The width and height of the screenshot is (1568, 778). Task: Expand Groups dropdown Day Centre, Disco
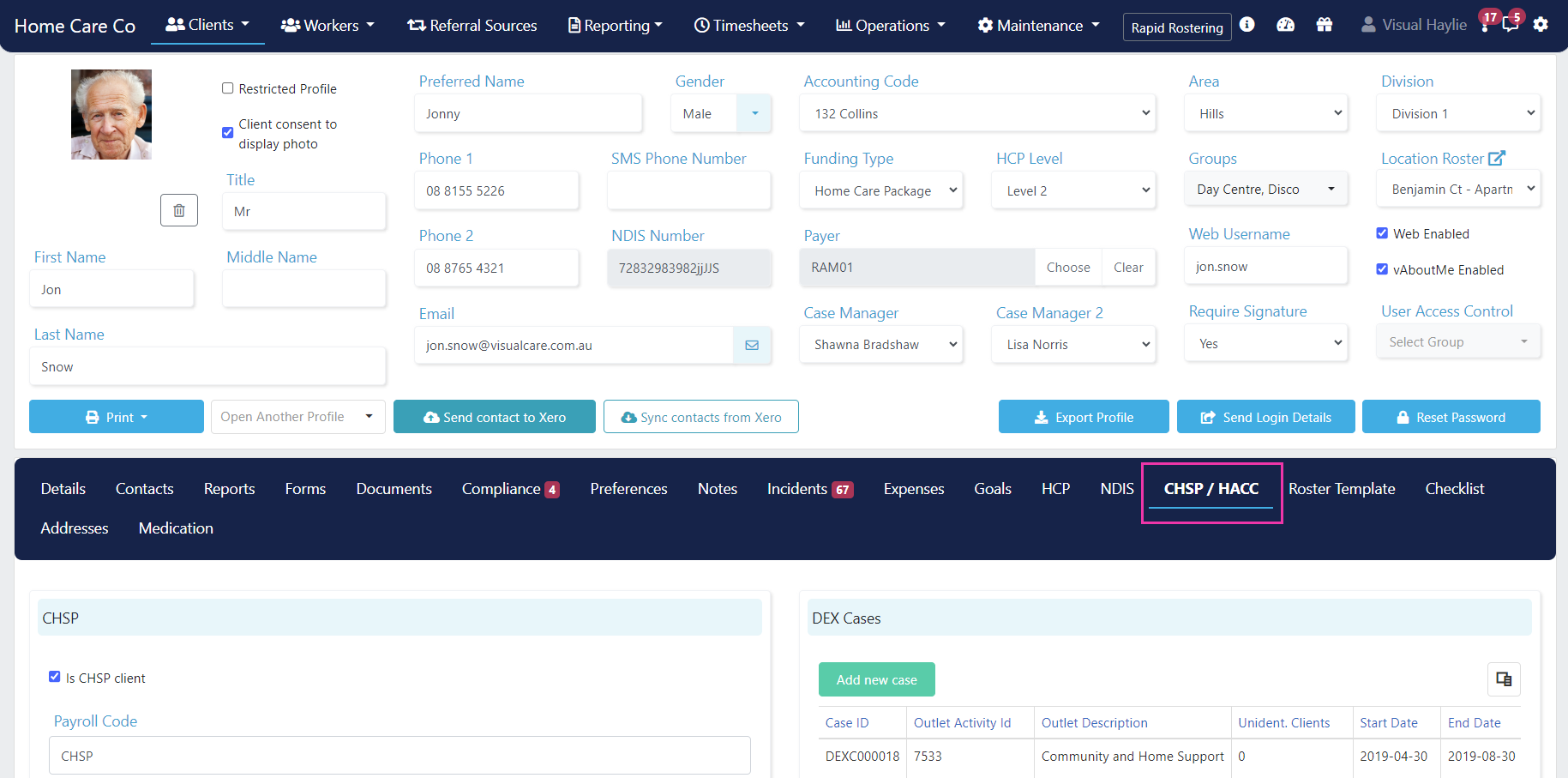click(1266, 189)
